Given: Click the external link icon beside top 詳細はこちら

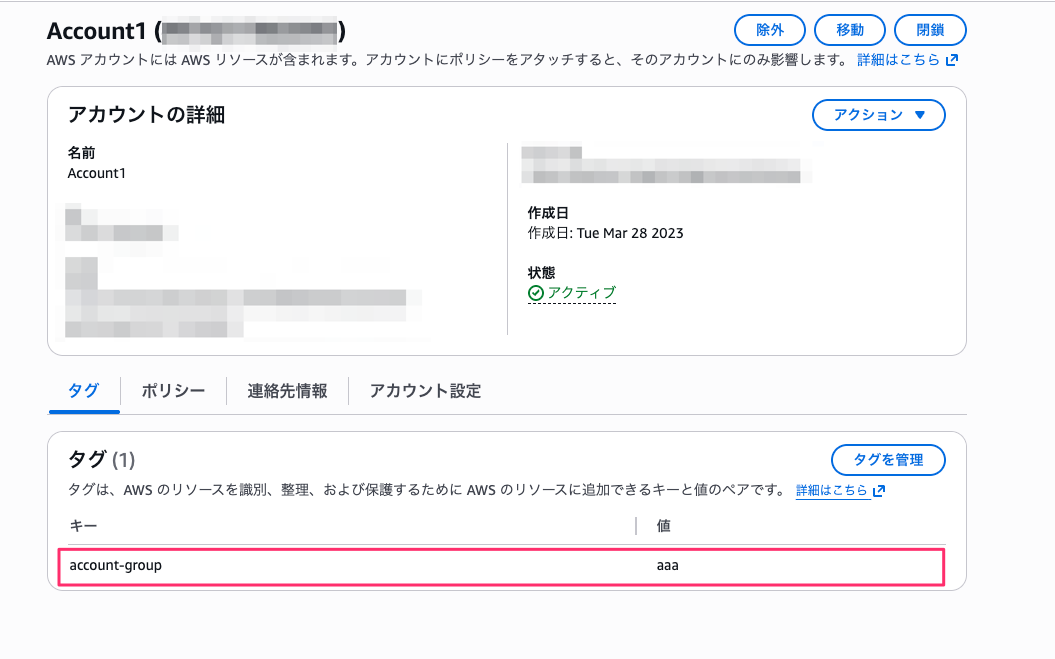Looking at the screenshot, I should click(x=951, y=59).
